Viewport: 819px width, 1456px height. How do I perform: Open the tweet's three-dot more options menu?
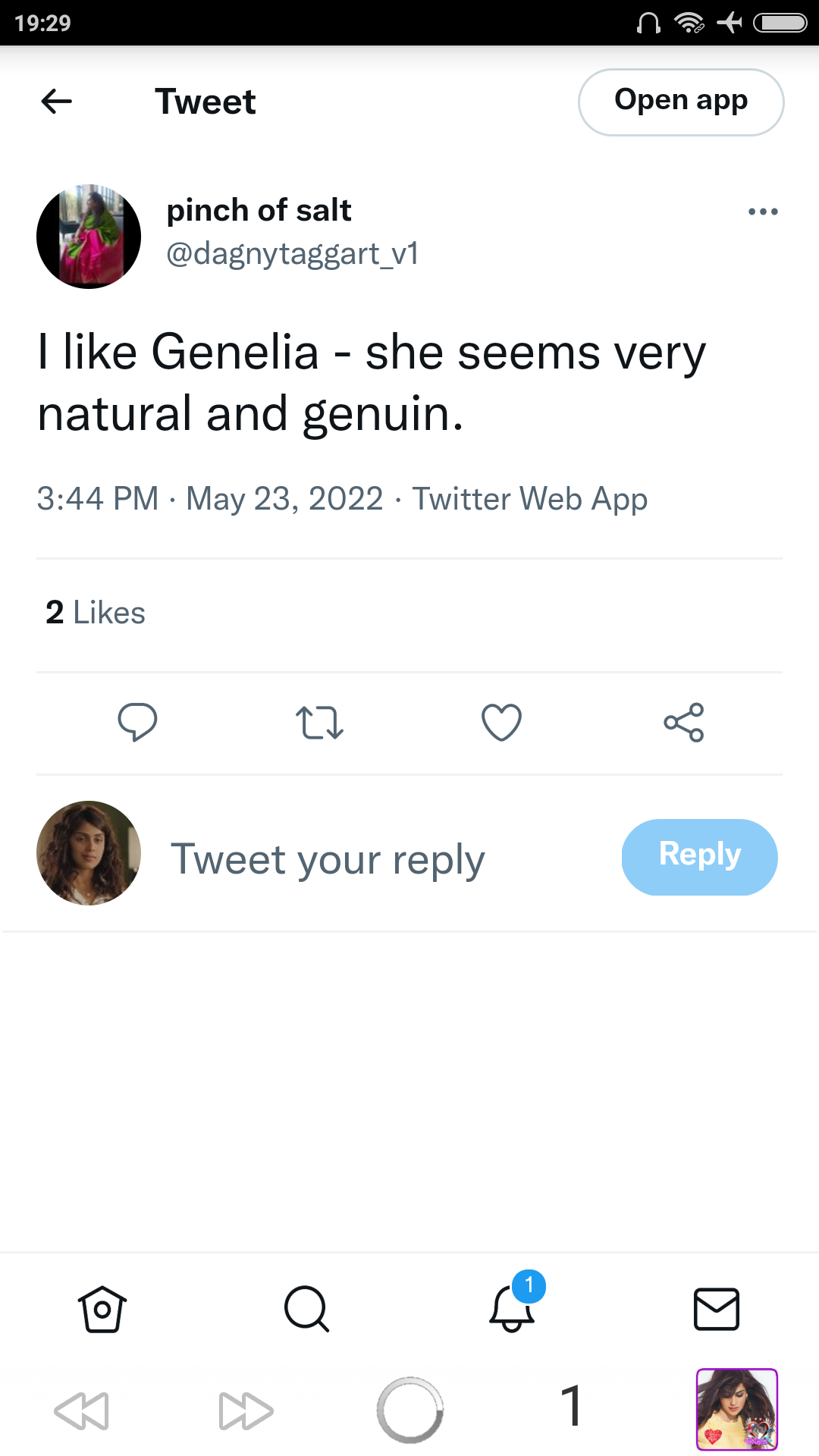(x=762, y=212)
